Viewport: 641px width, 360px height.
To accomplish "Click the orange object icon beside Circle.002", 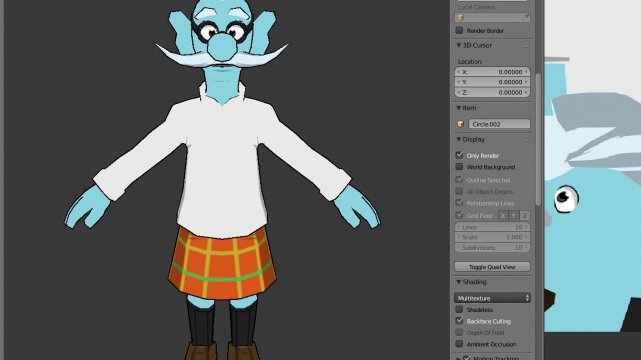I will tap(460, 124).
